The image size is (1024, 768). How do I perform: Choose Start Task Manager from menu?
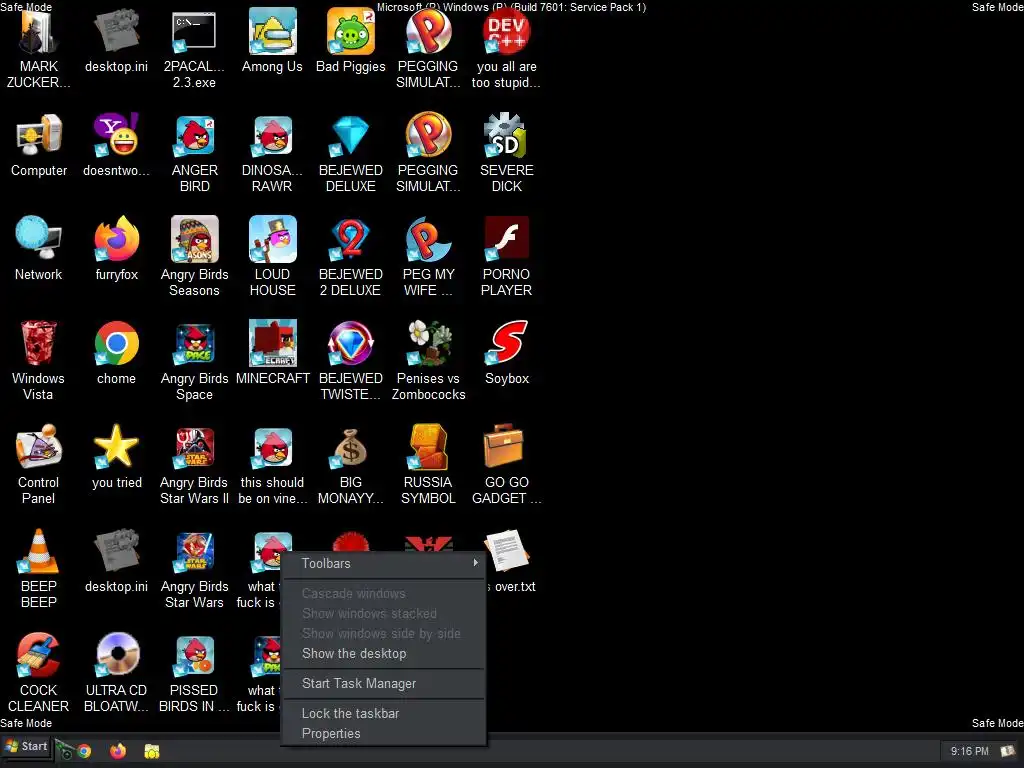[x=384, y=683]
